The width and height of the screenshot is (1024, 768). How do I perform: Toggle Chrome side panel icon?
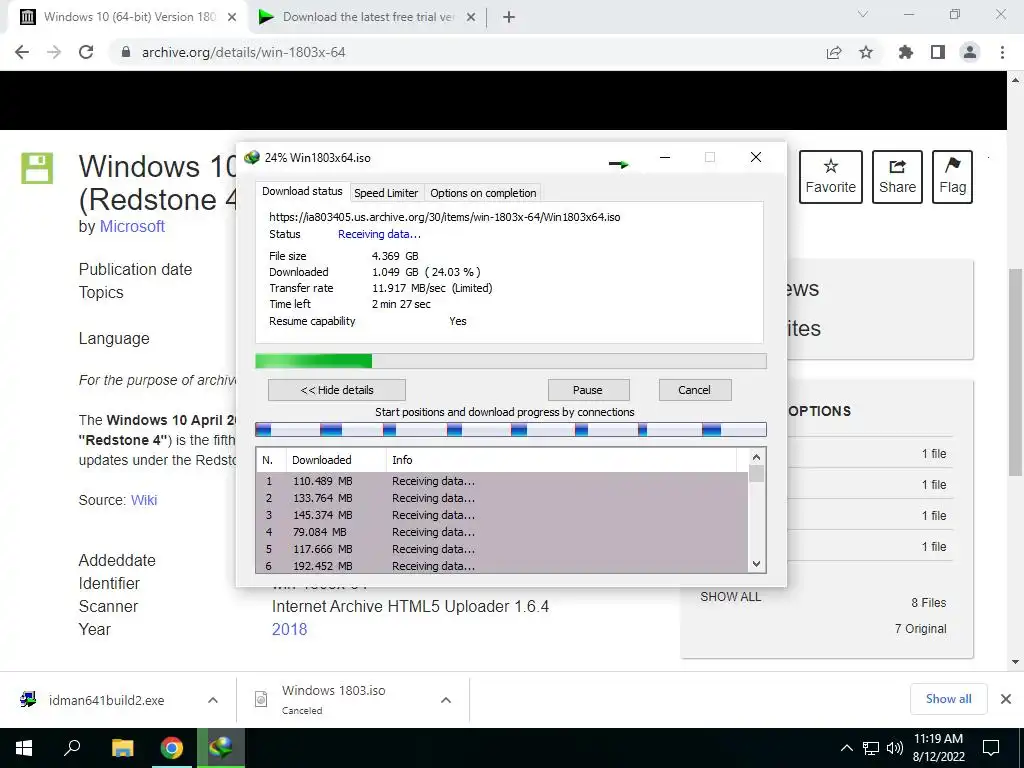[x=938, y=52]
